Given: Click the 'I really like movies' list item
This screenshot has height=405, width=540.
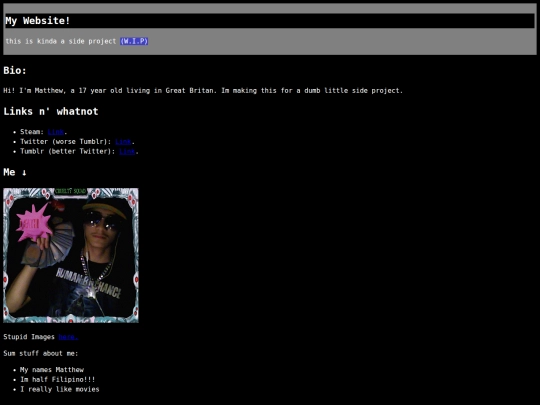Looking at the screenshot, I should click(60, 389).
